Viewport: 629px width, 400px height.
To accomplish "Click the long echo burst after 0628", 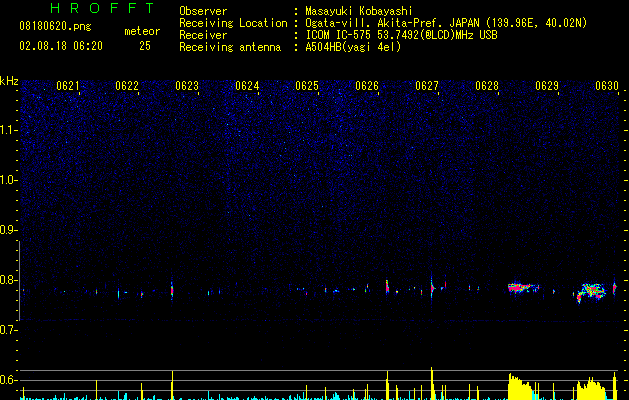I will [523, 288].
